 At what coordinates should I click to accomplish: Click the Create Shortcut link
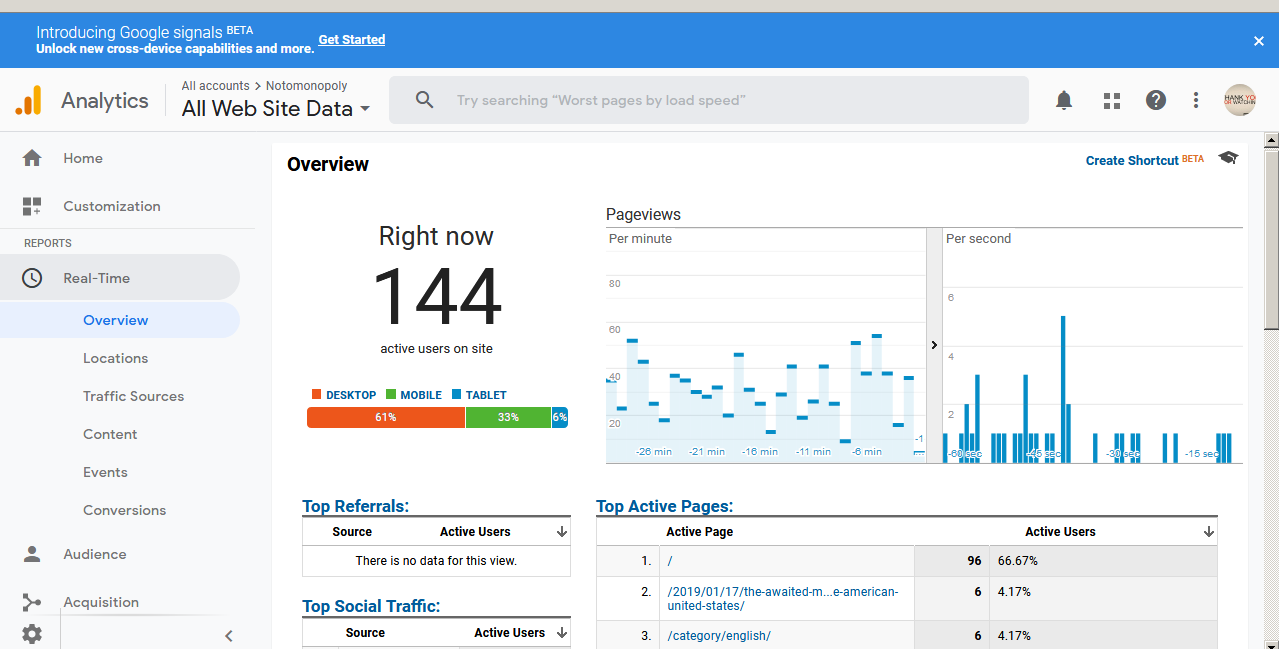click(x=1132, y=160)
